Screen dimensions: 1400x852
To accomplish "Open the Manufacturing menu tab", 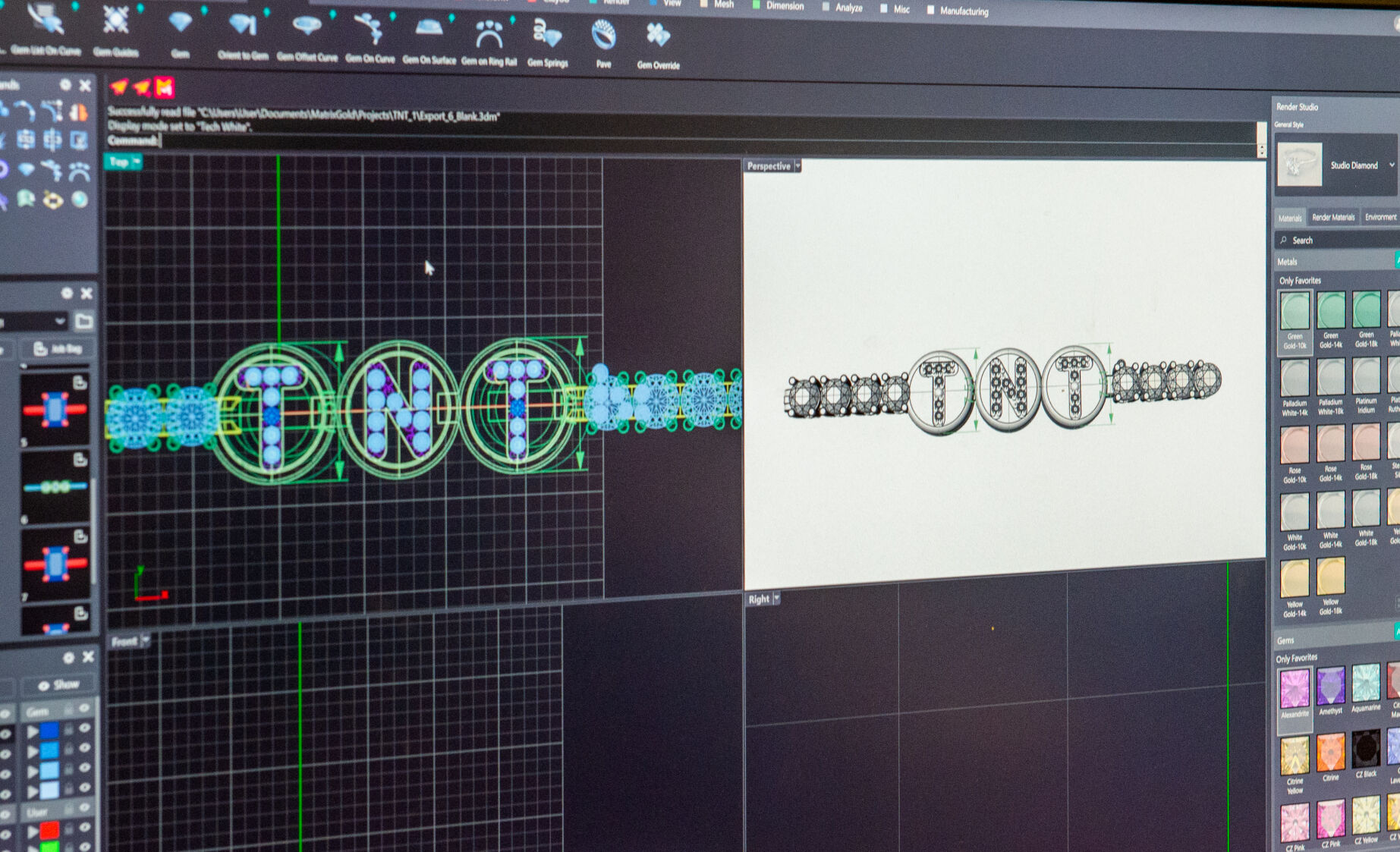I will pyautogui.click(x=958, y=11).
